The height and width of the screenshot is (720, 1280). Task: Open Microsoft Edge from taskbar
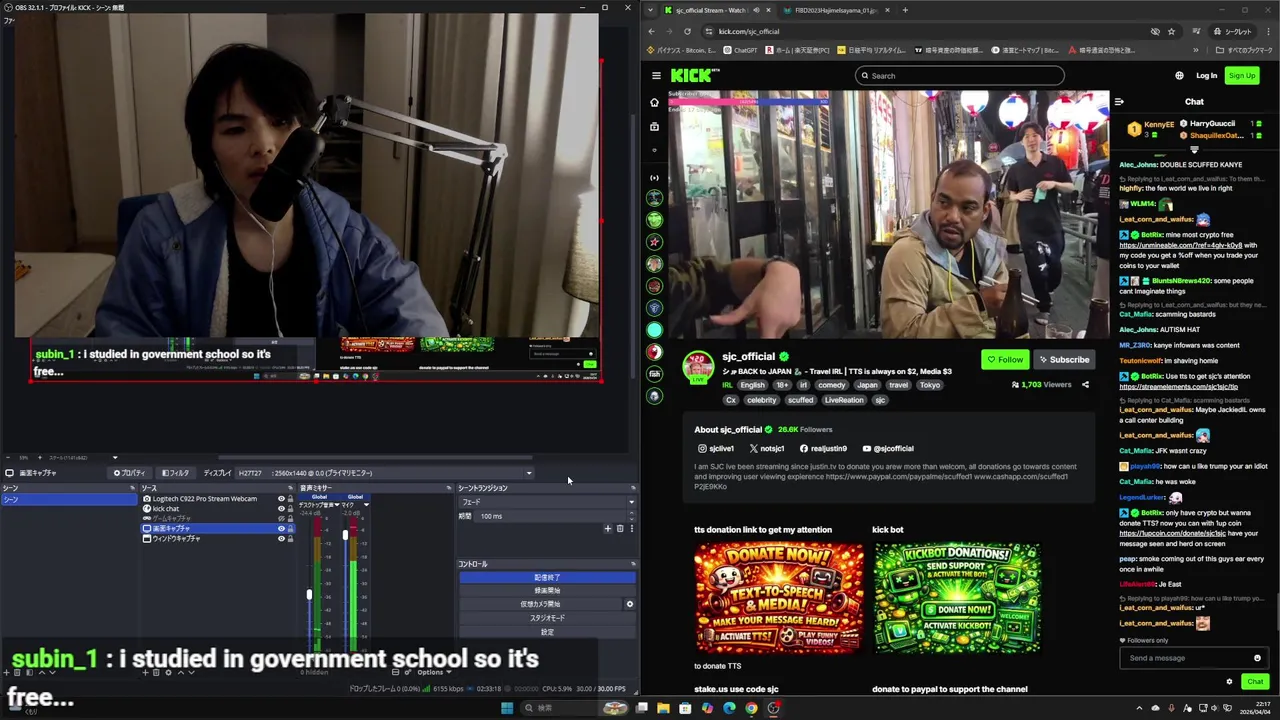729,708
